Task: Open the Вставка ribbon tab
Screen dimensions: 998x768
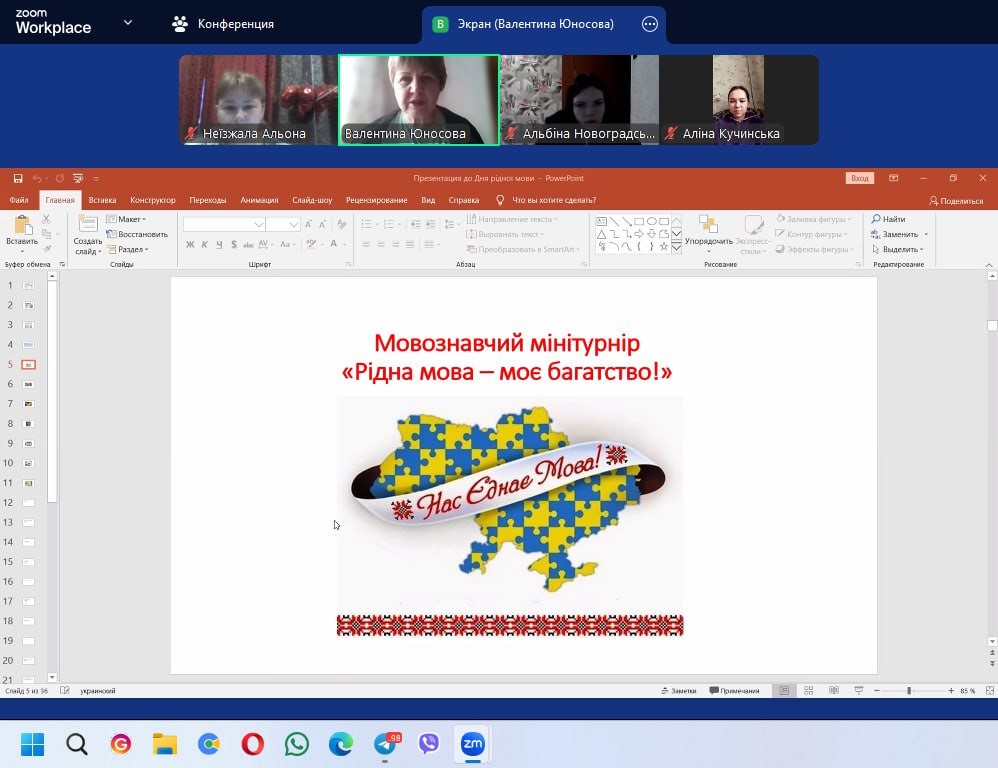Action: click(102, 200)
